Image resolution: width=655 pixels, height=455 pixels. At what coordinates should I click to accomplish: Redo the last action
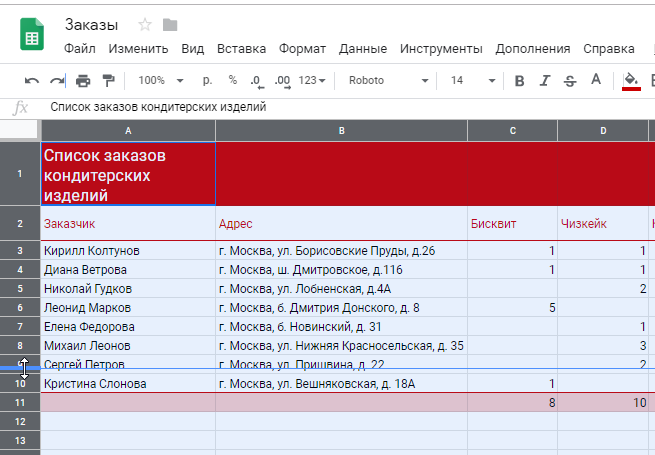click(57, 81)
